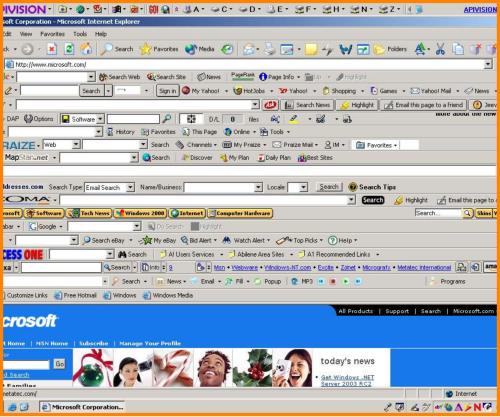Screen dimensions: 500x417
Task: Open Media globe button
Action: 199,49
